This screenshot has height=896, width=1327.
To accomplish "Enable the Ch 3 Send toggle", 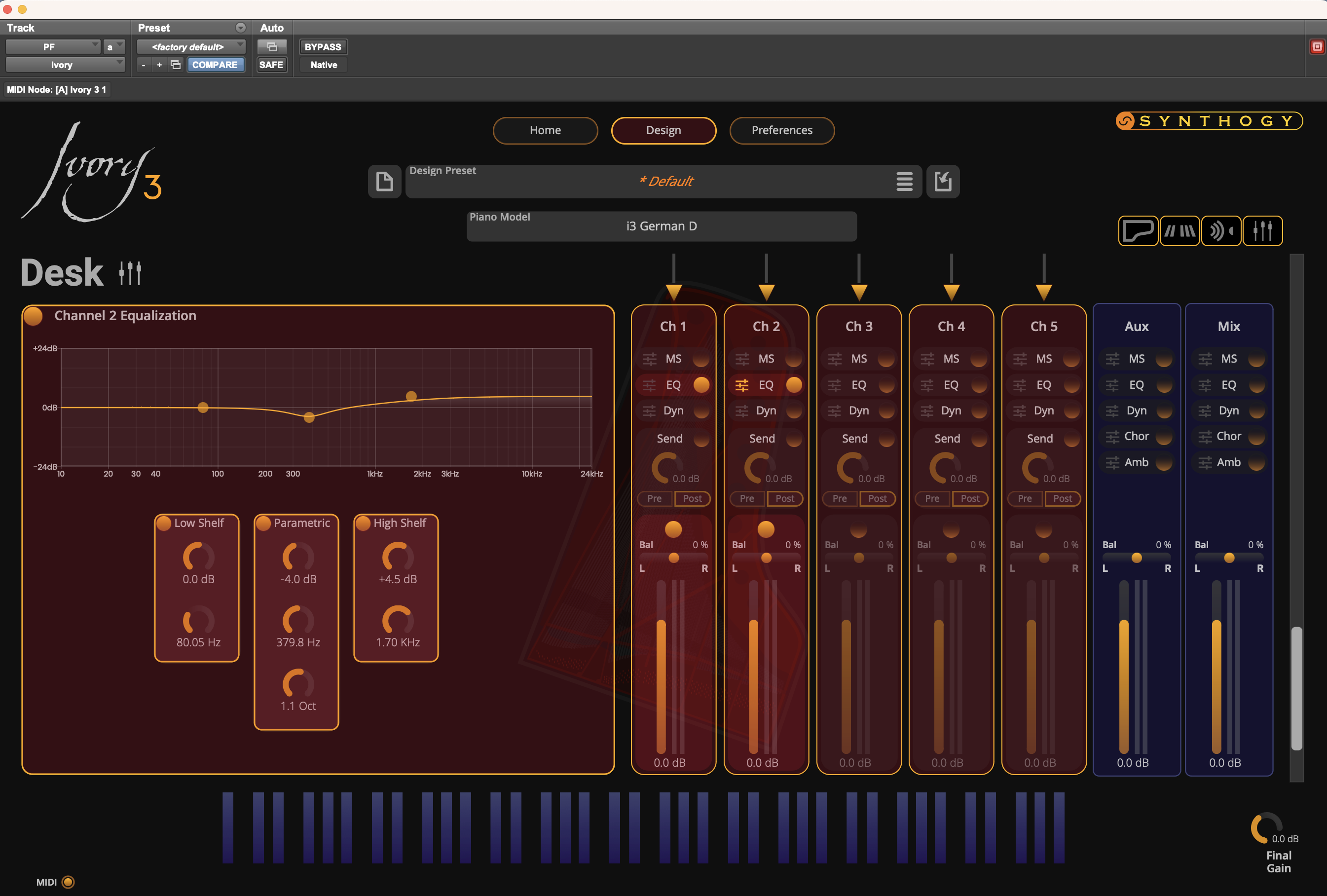I will 886,439.
